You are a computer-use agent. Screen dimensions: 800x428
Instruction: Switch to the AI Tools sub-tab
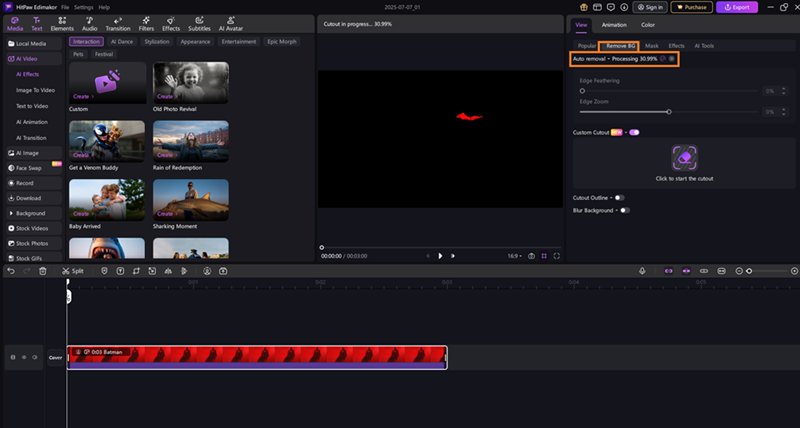(704, 46)
